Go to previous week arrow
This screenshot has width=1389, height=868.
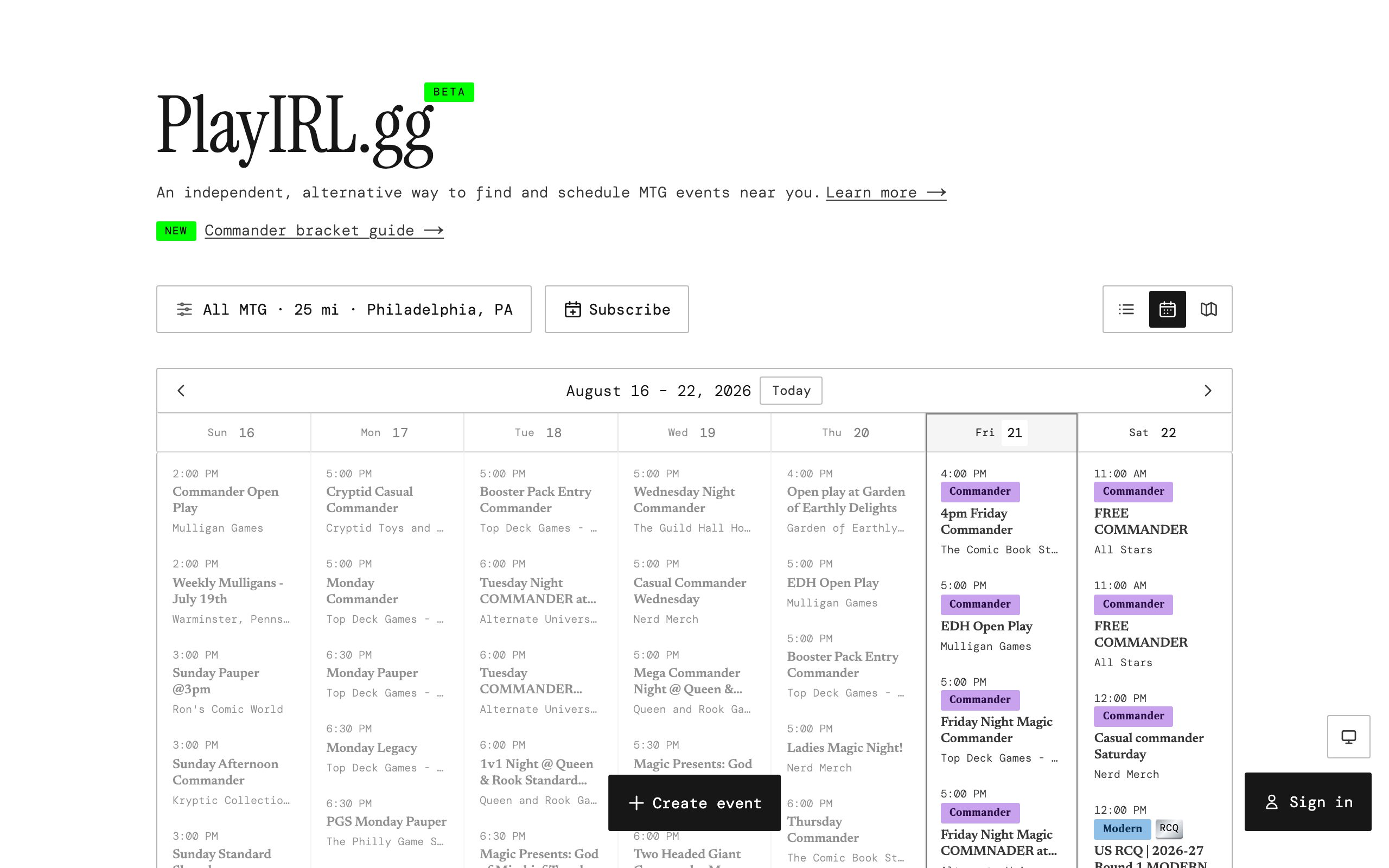point(181,391)
